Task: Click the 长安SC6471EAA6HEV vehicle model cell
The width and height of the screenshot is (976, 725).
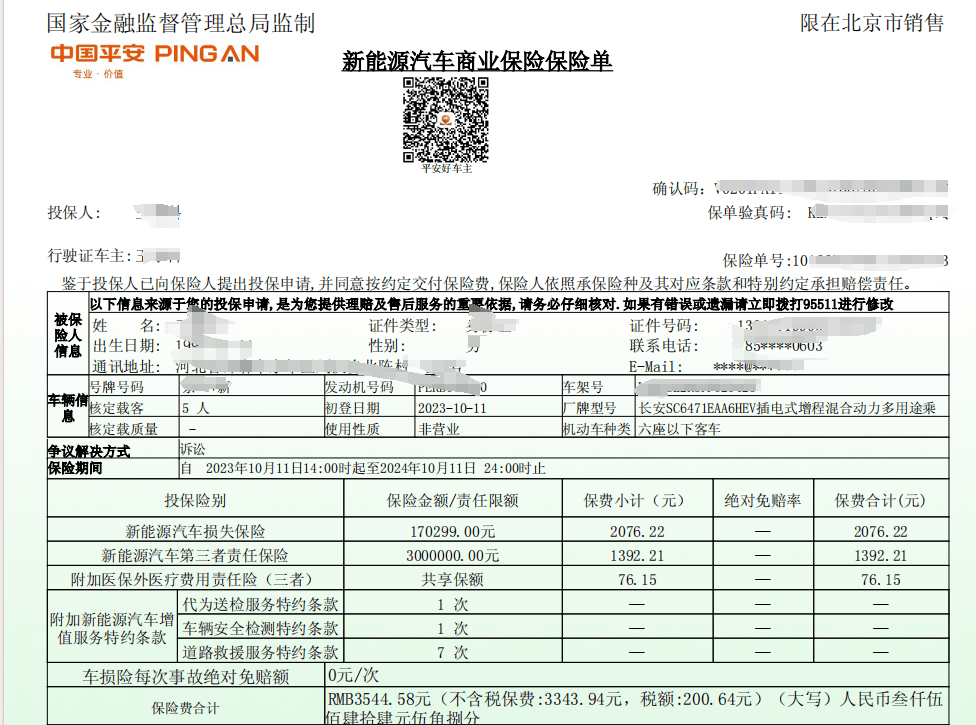Action: pos(787,408)
